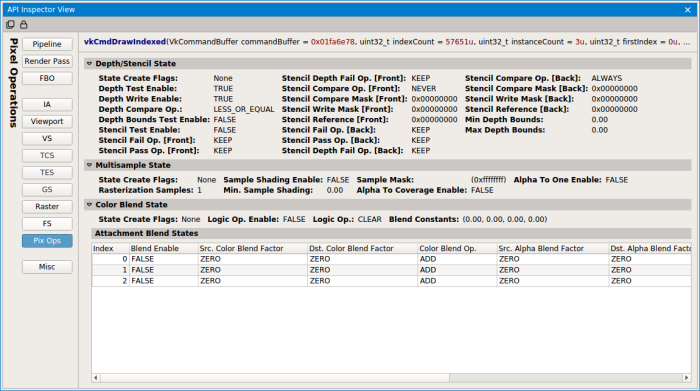Click Src. Alpha Blend Factor column header
The height and width of the screenshot is (391, 700).
(553, 248)
